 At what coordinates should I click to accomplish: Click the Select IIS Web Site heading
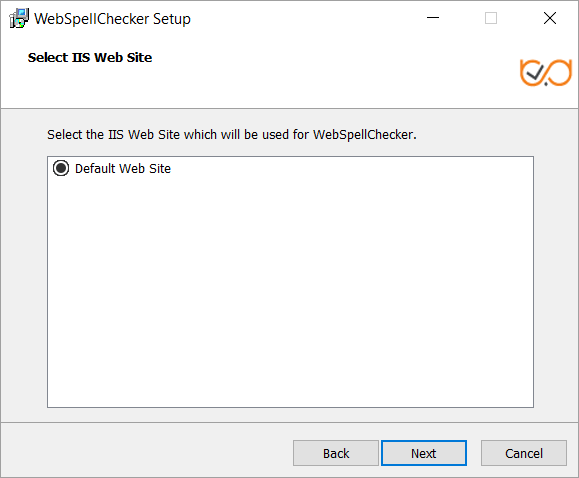click(x=90, y=58)
